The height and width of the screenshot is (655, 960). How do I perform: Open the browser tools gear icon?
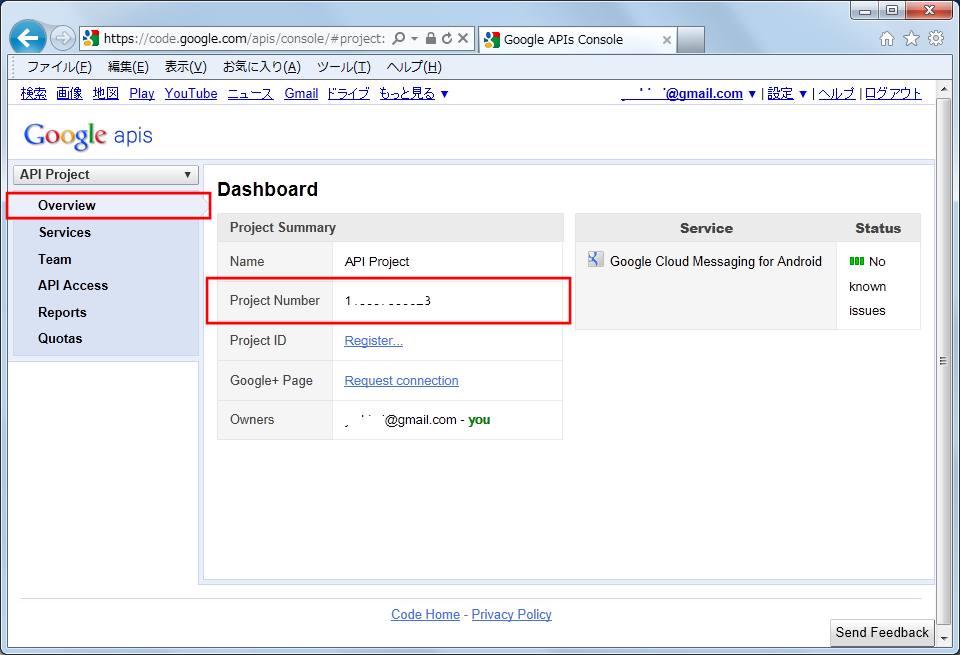click(936, 39)
